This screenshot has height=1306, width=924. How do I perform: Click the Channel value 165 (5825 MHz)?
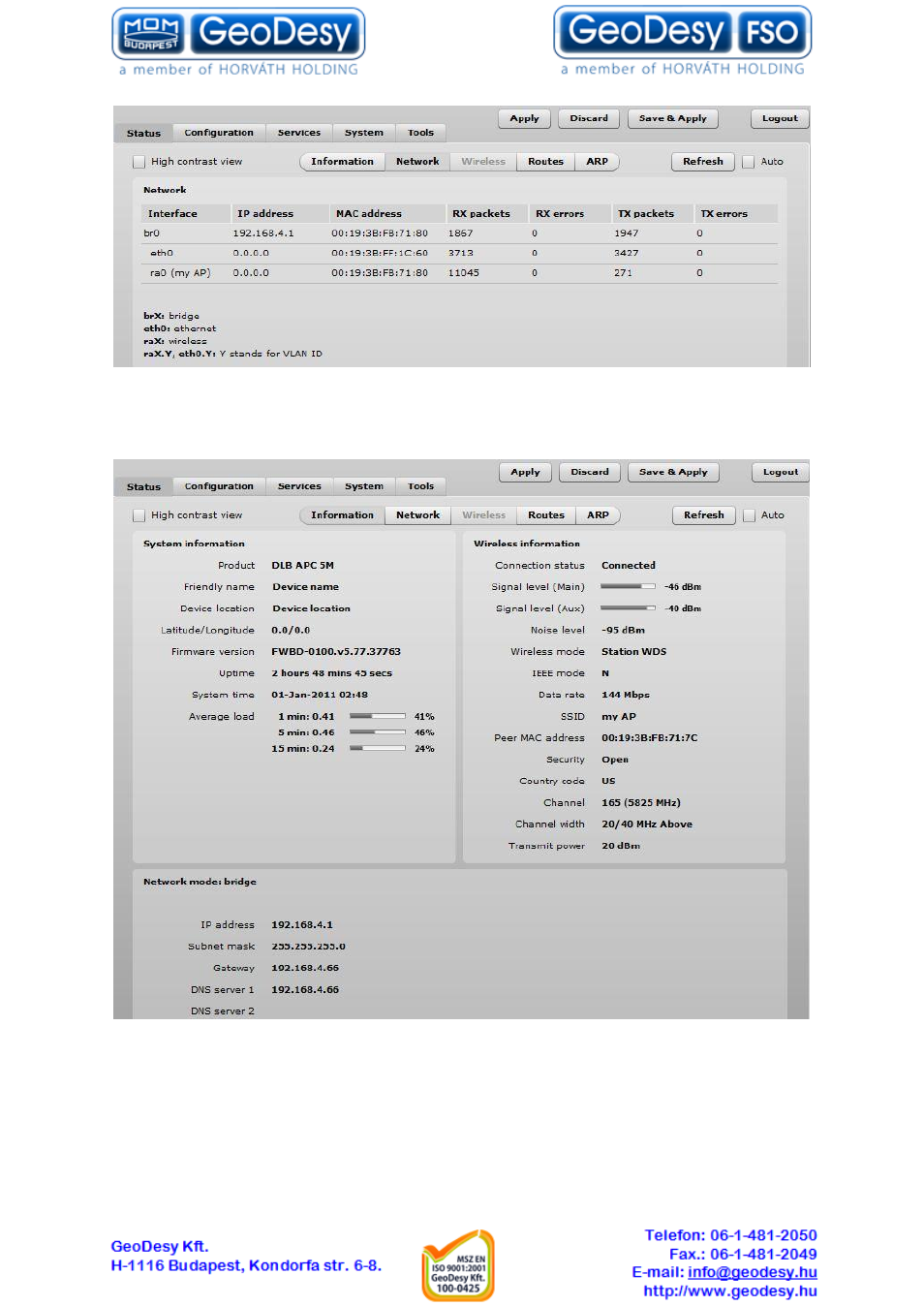pyautogui.click(x=641, y=803)
